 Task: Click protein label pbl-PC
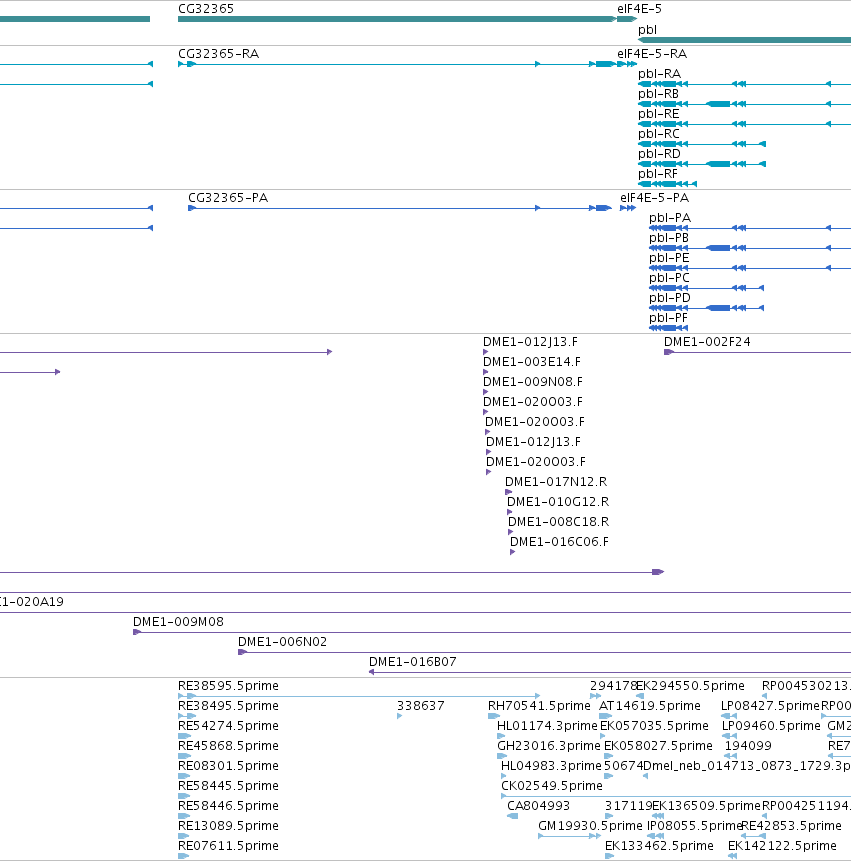[x=669, y=278]
